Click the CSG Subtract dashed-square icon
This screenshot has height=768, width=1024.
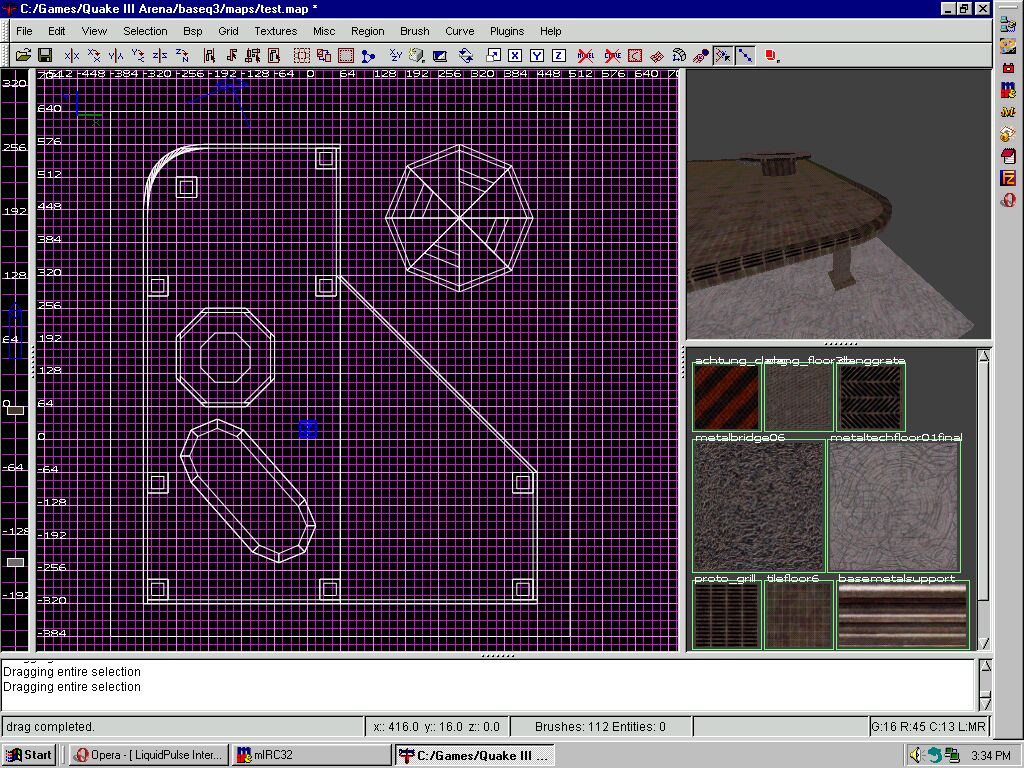301,56
